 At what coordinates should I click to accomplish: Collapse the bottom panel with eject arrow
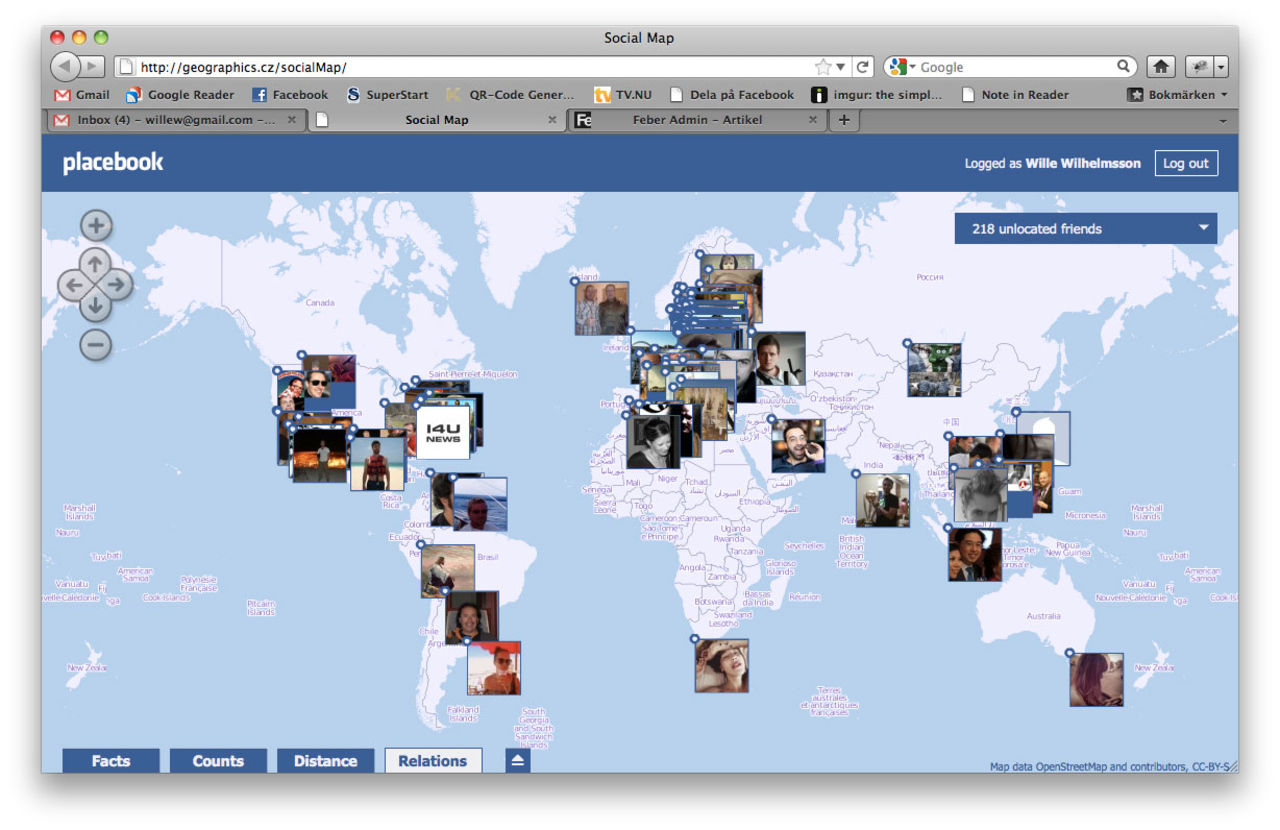pos(517,761)
